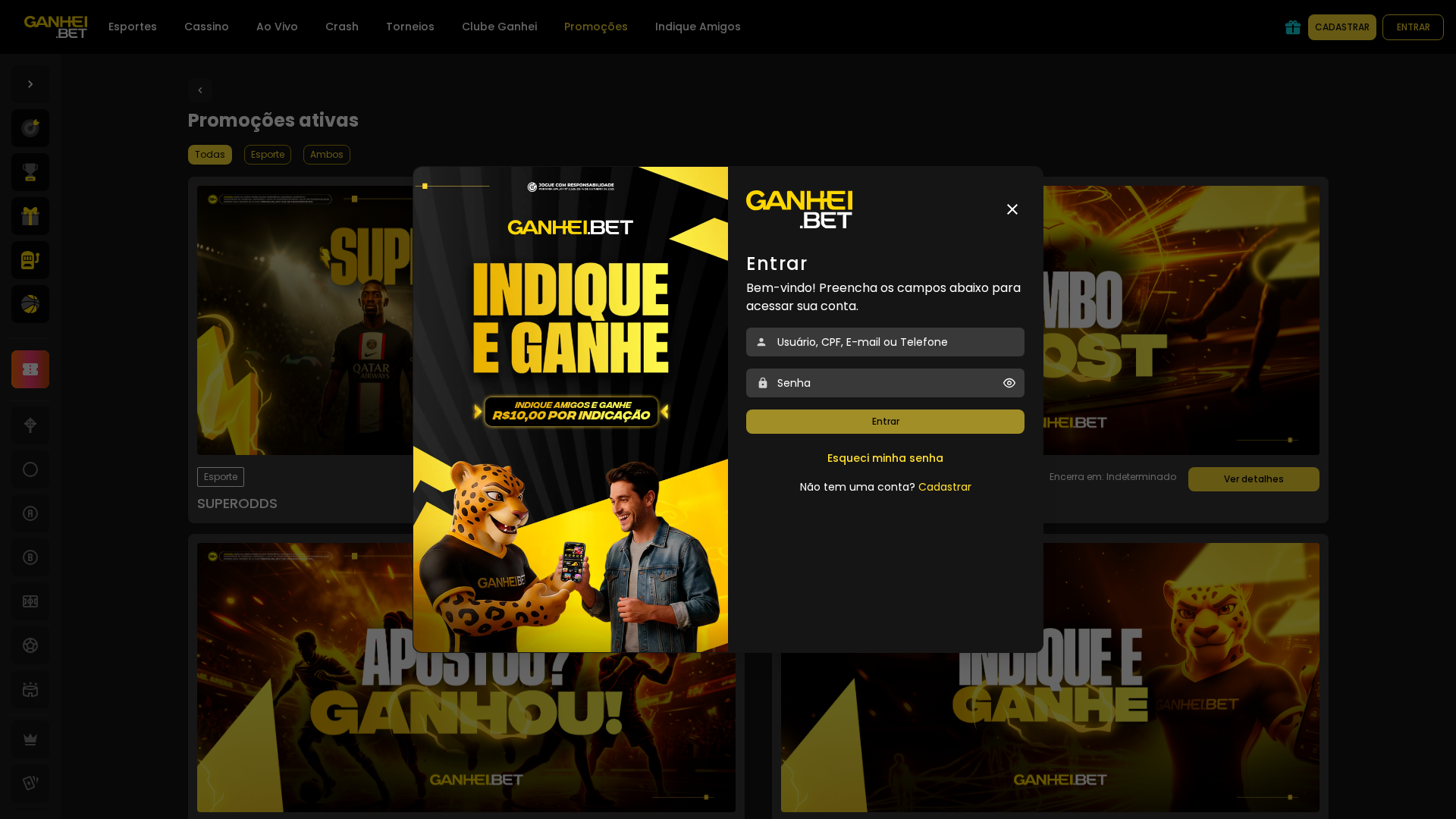Expand the left sidebar with the chevron
Screen dimensions: 1456x819
point(30,84)
